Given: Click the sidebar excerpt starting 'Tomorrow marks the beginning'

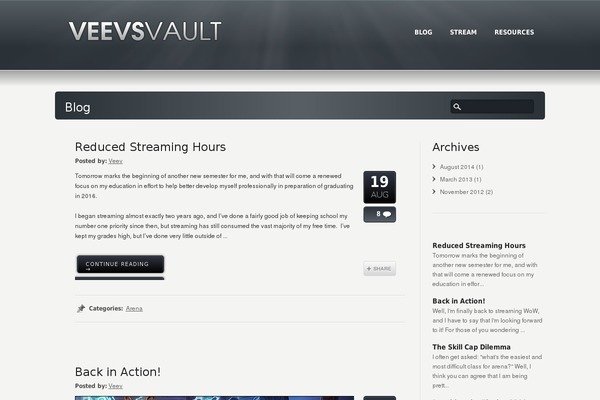Looking at the screenshot, I should coord(485,270).
